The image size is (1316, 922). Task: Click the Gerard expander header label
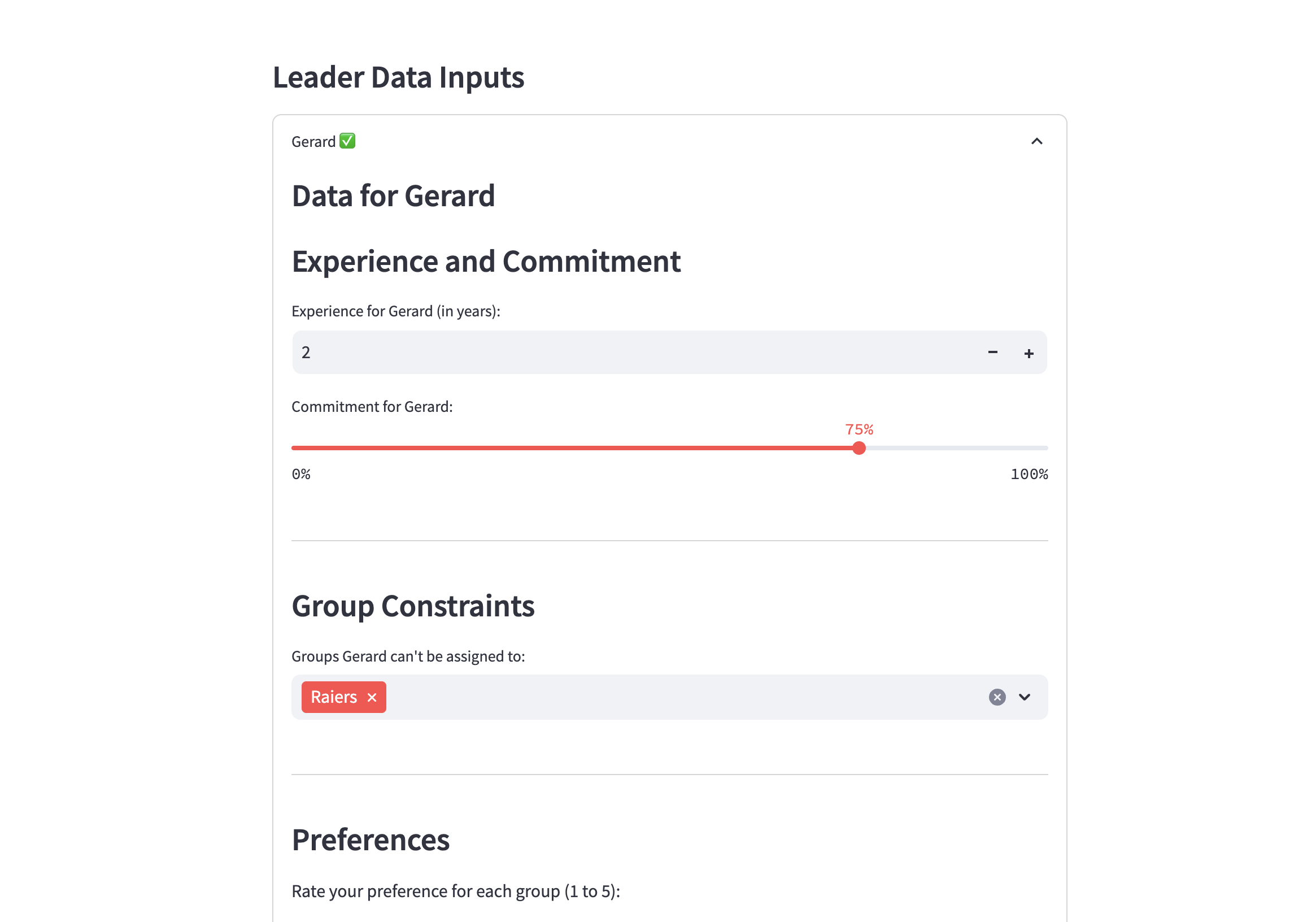pos(313,142)
